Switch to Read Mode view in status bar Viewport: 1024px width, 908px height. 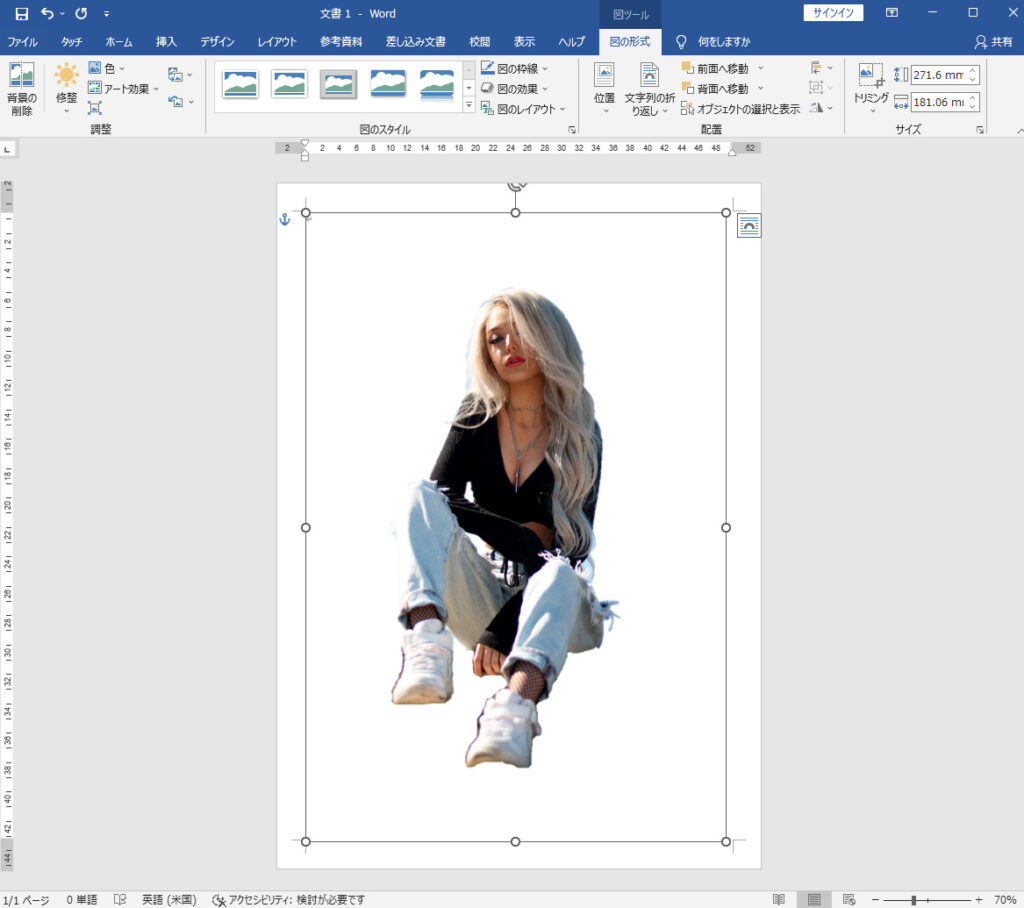[779, 899]
